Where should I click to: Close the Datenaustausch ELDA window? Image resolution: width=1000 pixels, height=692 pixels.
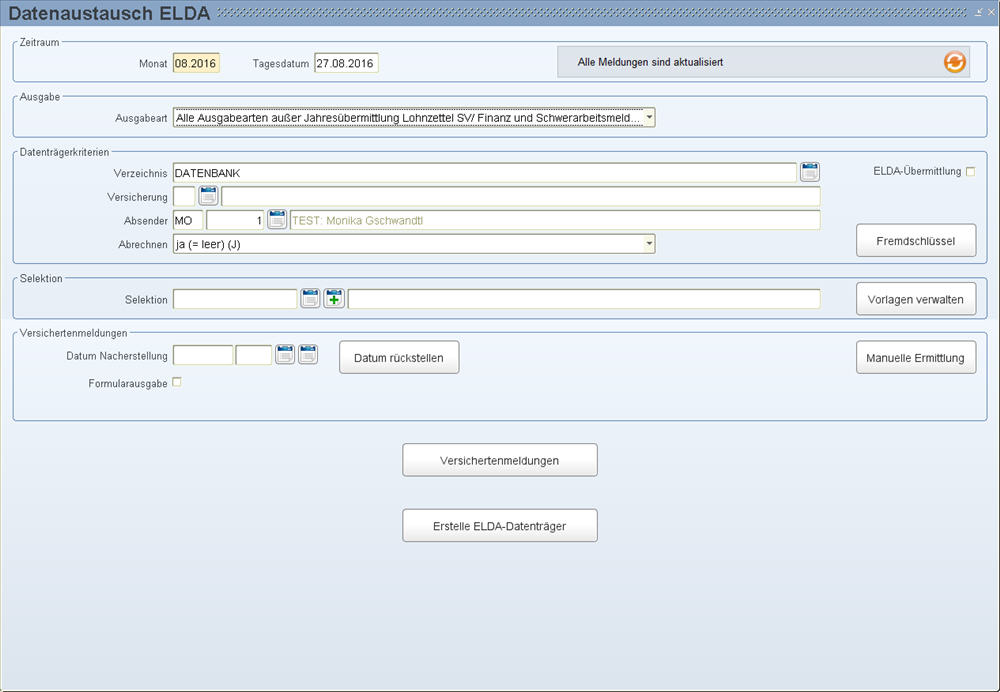coord(991,12)
